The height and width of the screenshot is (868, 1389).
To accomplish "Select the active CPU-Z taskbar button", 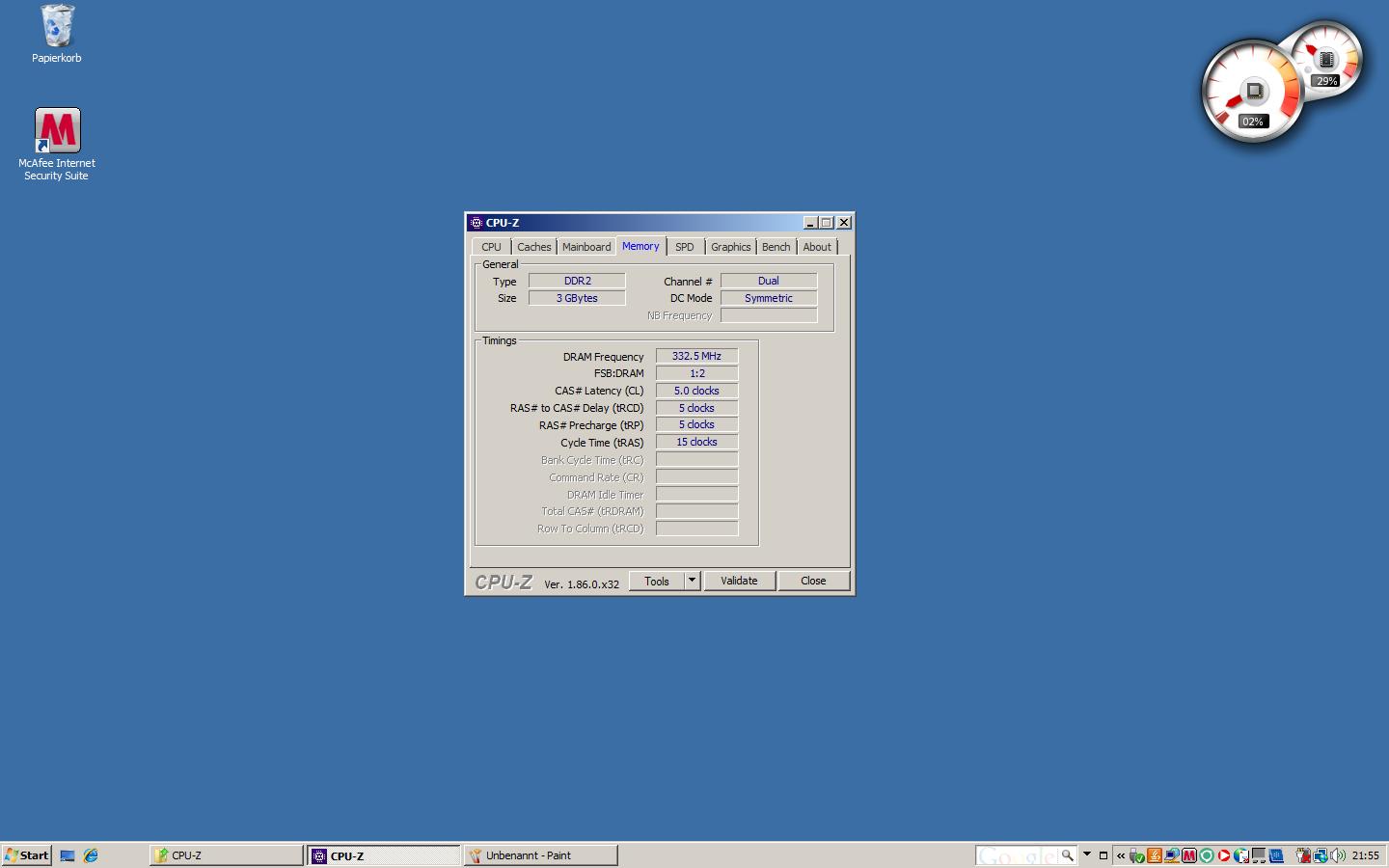I will pos(384,855).
